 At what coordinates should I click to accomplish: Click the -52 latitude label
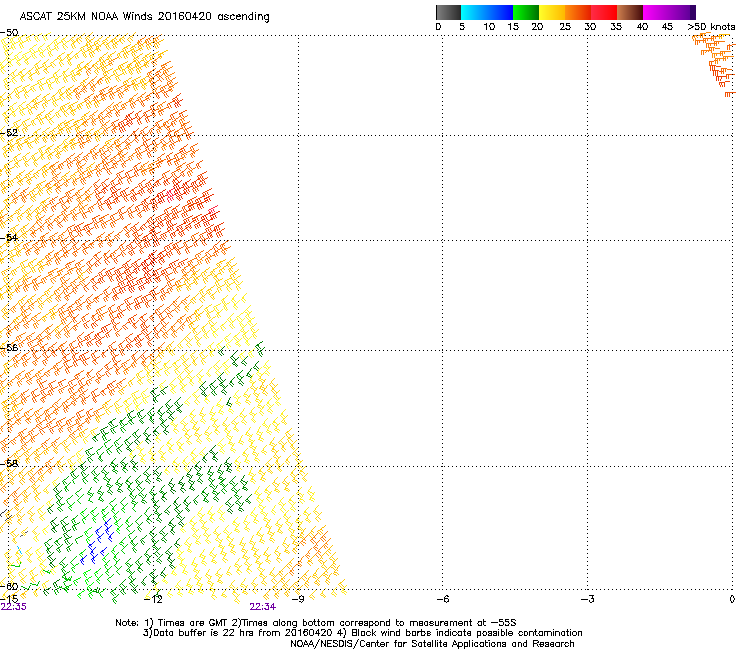click(x=9, y=133)
